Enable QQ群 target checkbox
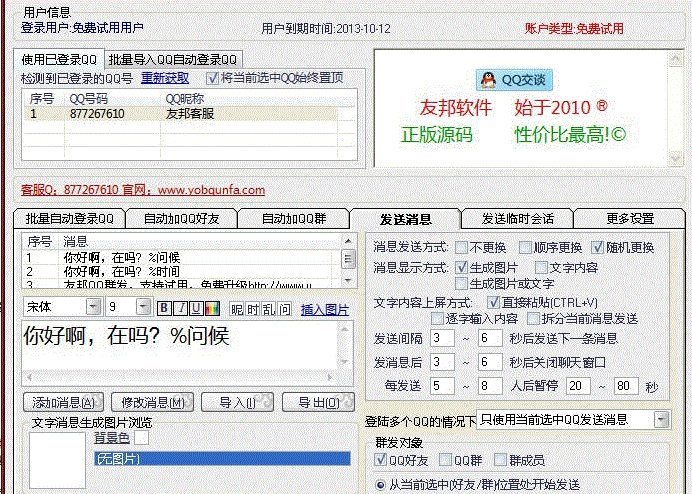The height and width of the screenshot is (494, 692). 445,460
